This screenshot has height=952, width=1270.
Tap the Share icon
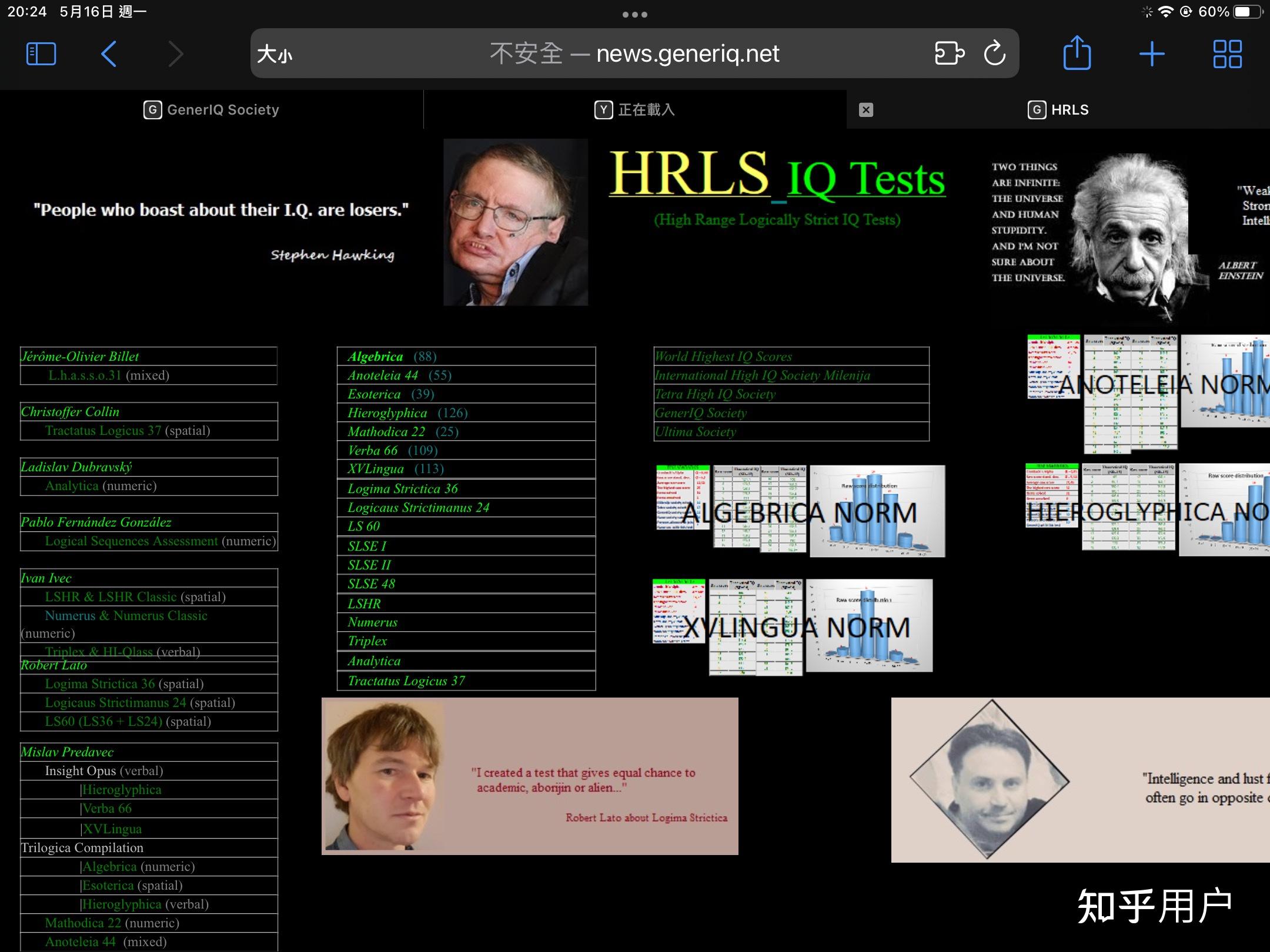(1077, 54)
